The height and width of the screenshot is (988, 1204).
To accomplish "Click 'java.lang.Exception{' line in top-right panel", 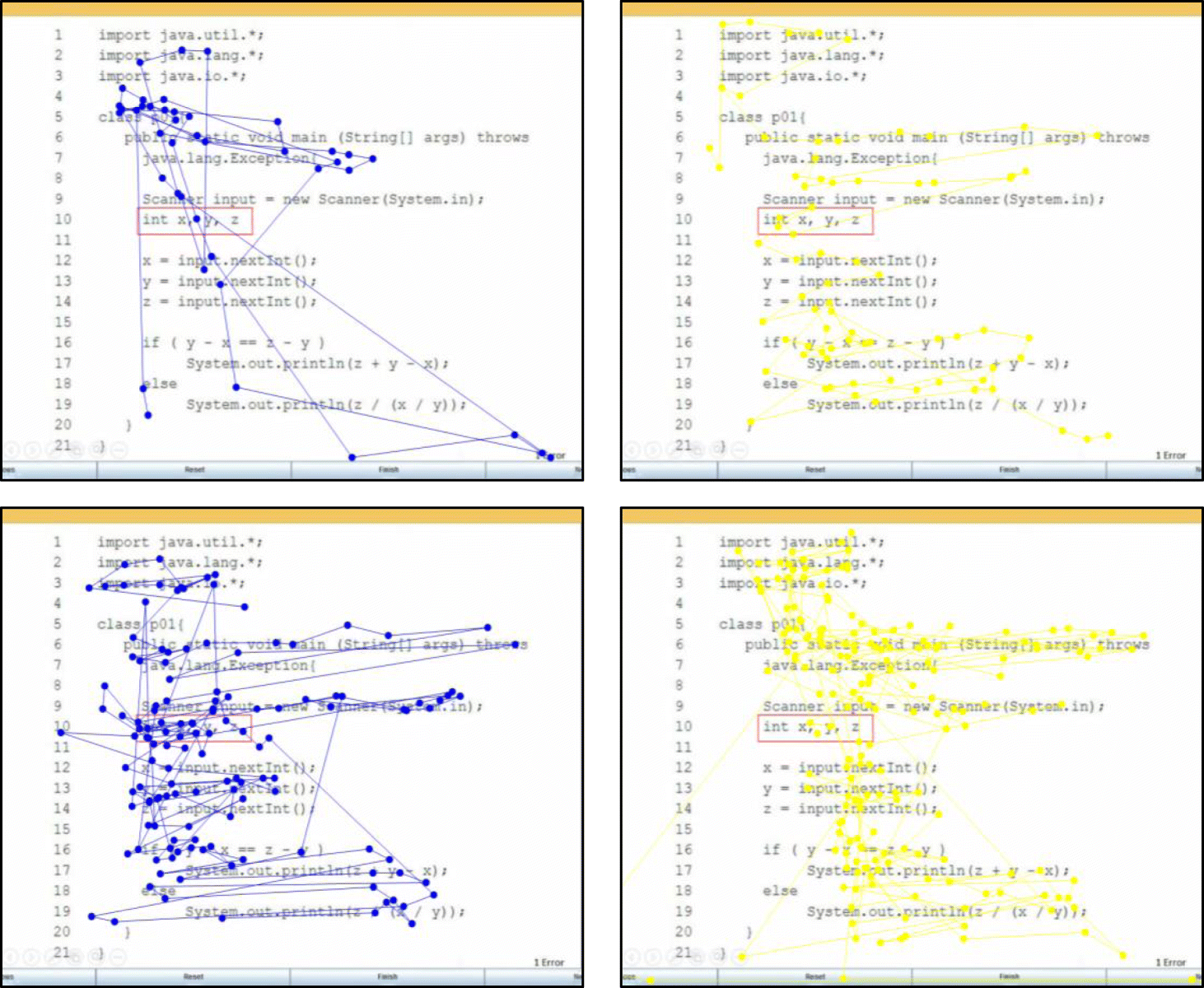I will pos(851,158).
